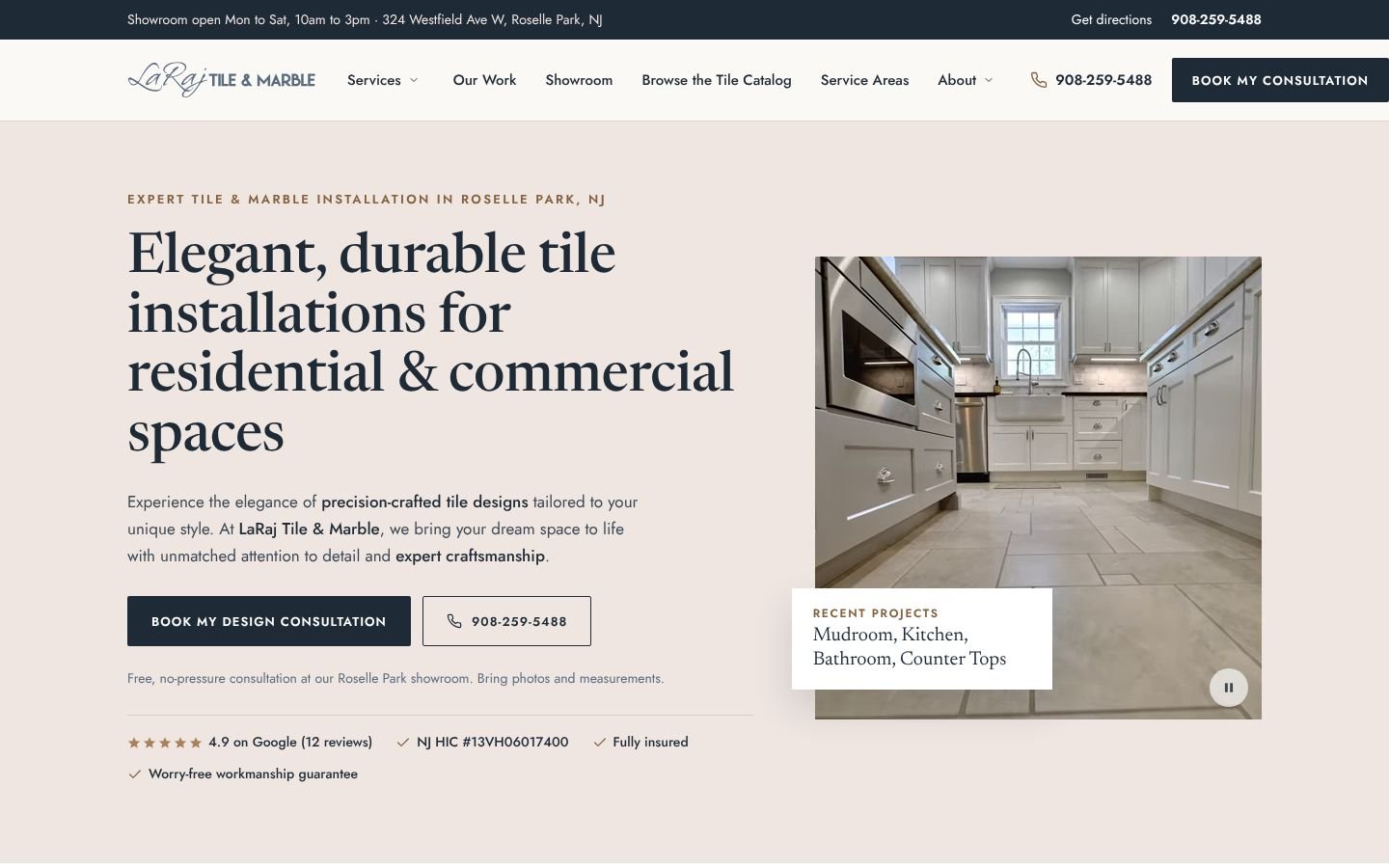Click the Worry-free workmanship guarantee text
The height and width of the screenshot is (868, 1389).
(253, 774)
